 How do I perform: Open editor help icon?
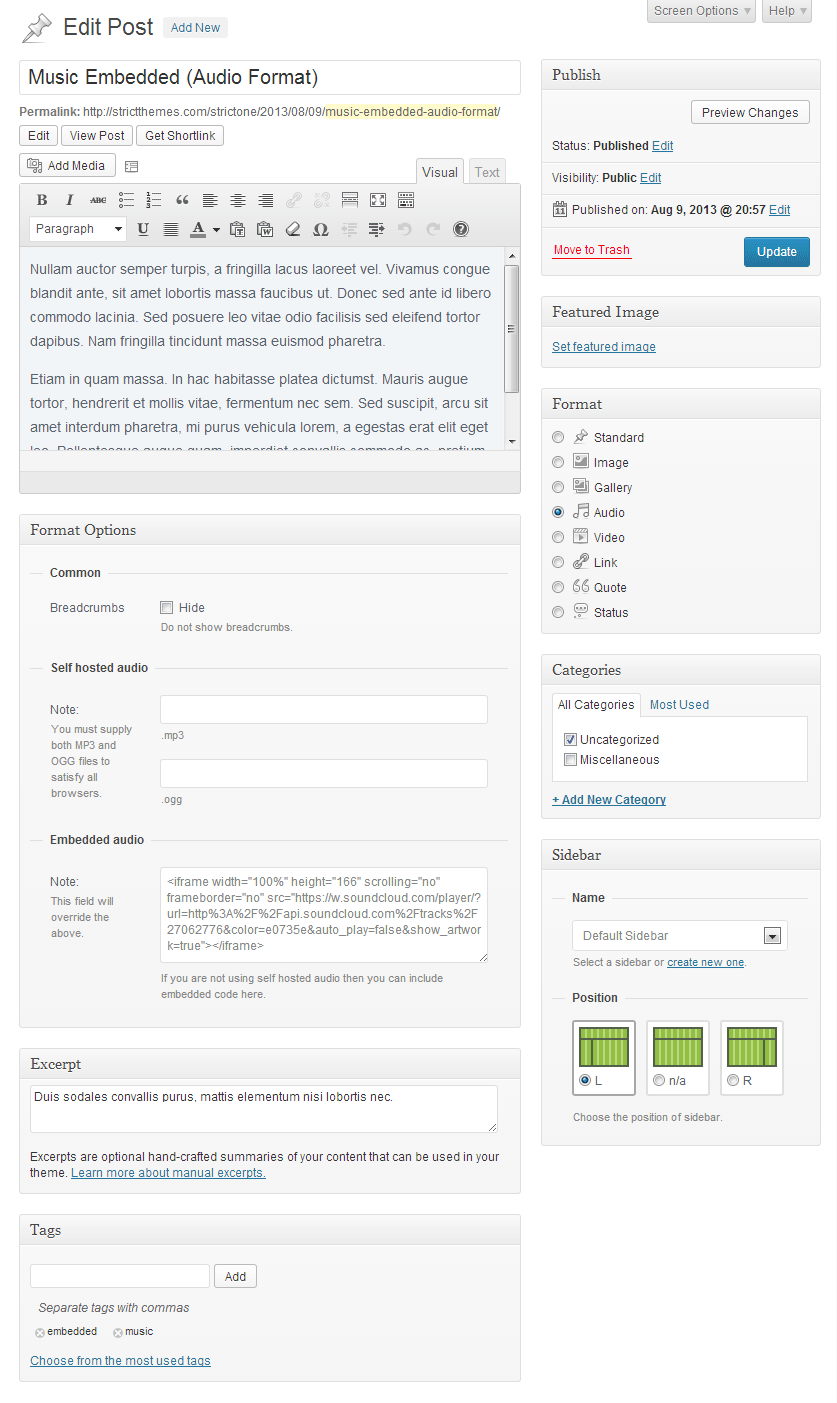(461, 229)
